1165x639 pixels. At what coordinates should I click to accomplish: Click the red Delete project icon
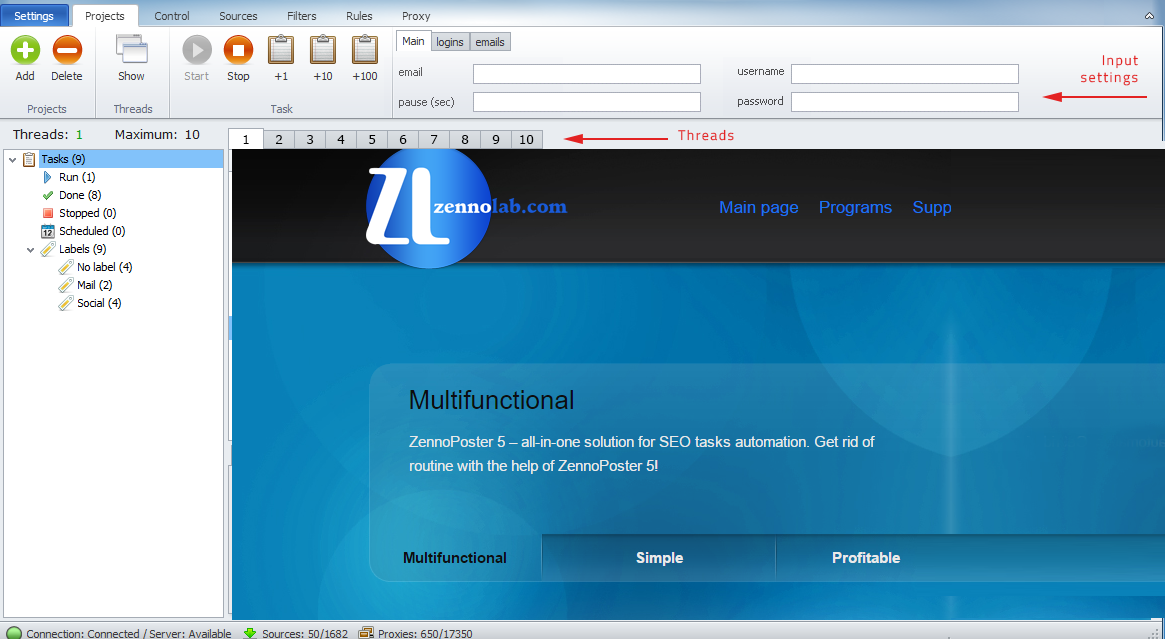pyautogui.click(x=67, y=51)
